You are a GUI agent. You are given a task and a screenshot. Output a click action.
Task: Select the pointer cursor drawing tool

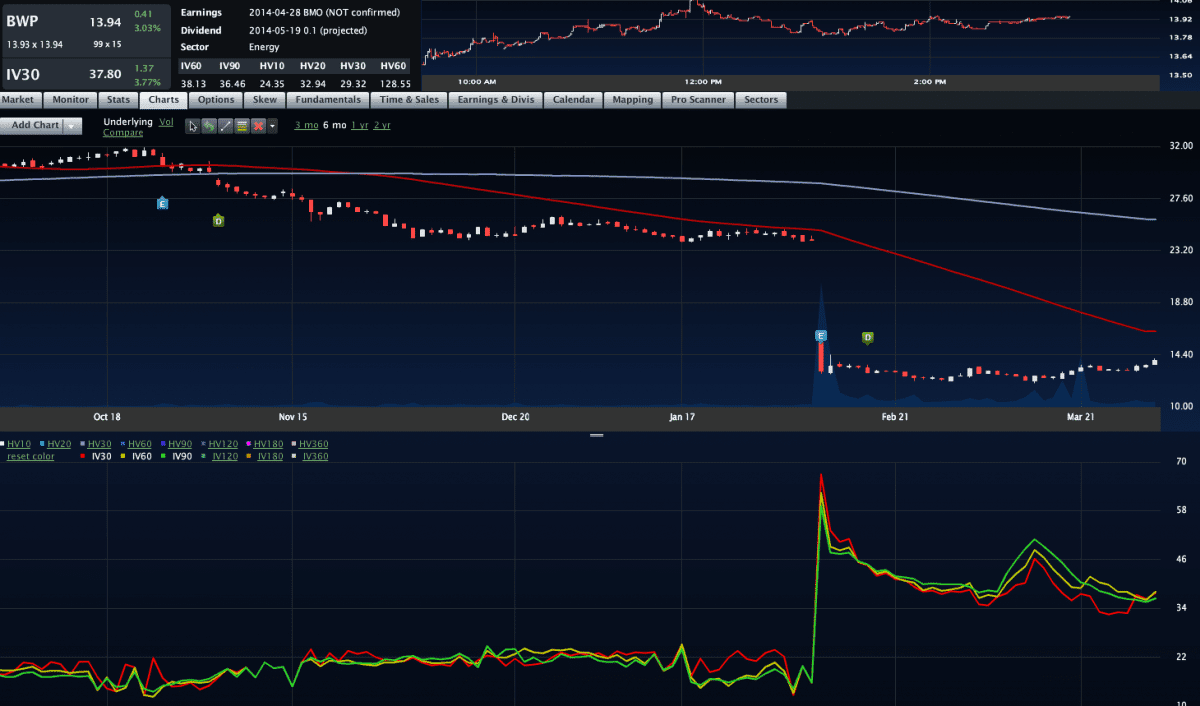coord(193,126)
